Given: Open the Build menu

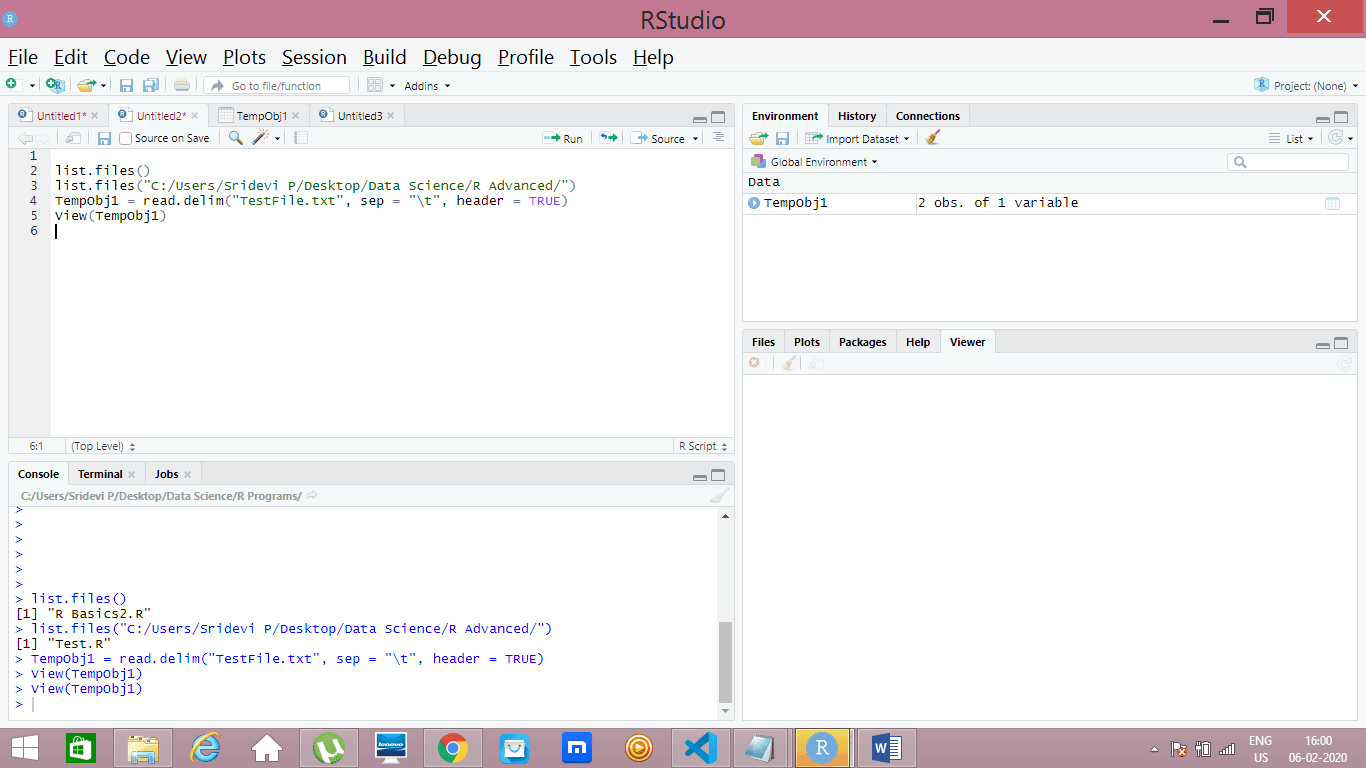Looking at the screenshot, I should (x=385, y=57).
